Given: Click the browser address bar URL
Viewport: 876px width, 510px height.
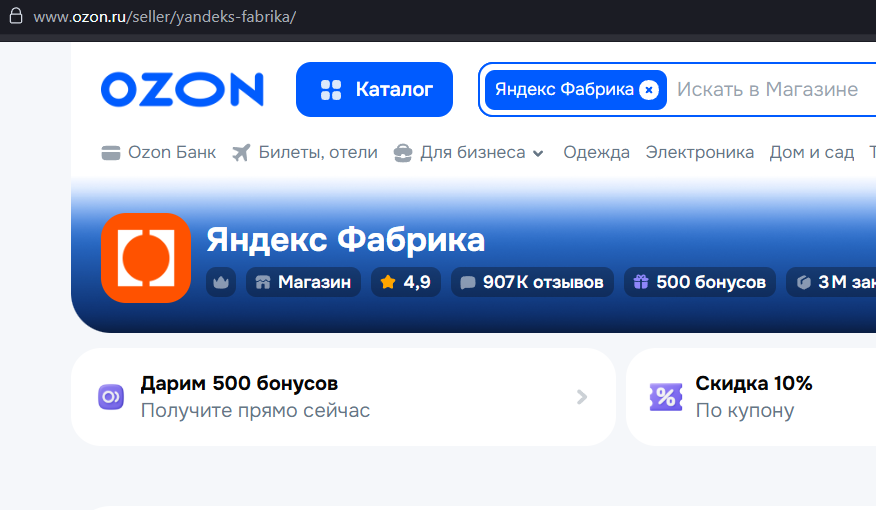Looking at the screenshot, I should point(165,17).
